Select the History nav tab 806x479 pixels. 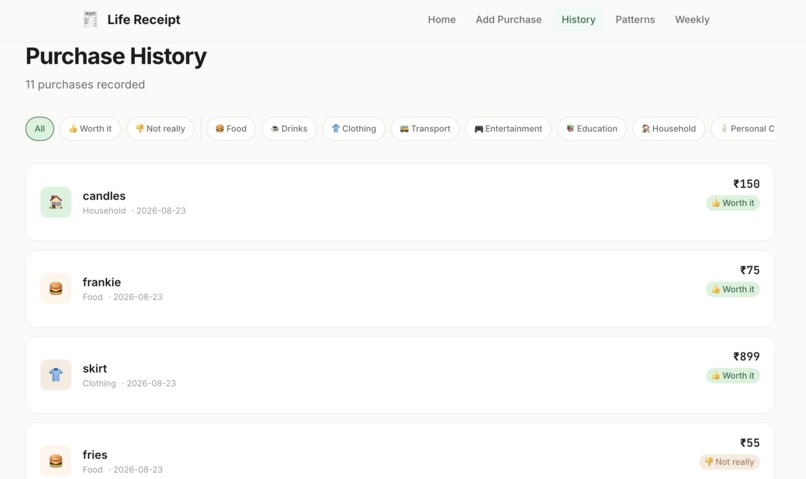click(578, 20)
